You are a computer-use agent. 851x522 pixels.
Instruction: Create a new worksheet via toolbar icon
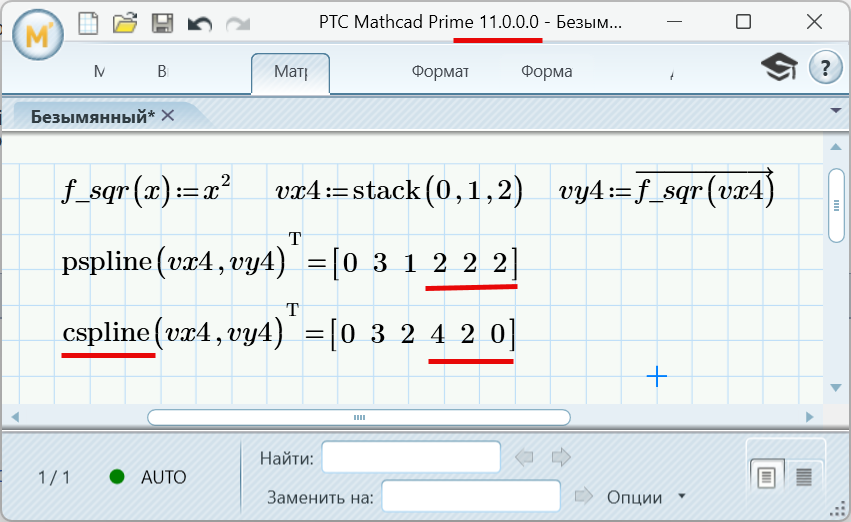[x=89, y=22]
